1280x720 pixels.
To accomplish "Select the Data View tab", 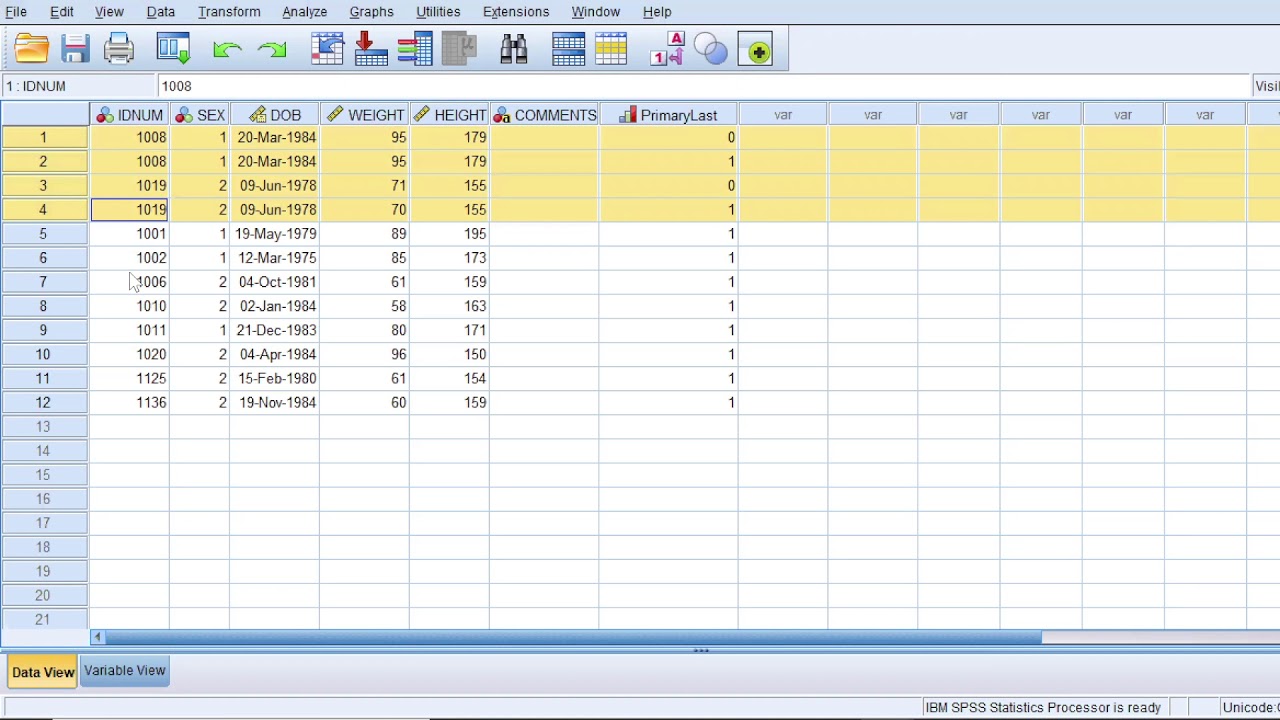I will click(43, 672).
